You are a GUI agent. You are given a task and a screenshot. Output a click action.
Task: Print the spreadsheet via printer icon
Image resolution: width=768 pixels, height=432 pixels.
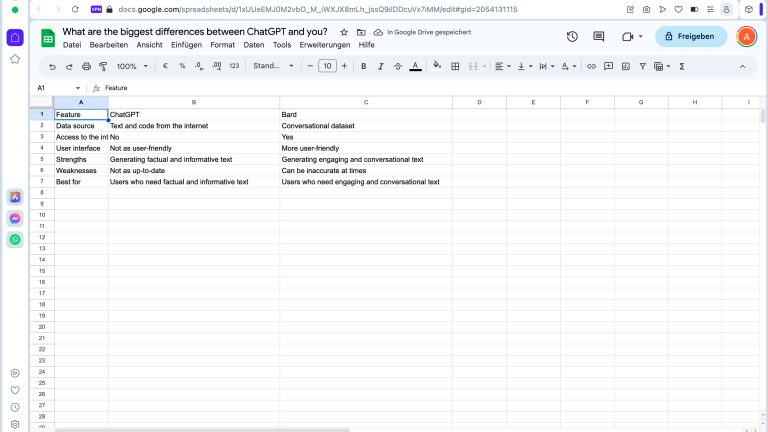pyautogui.click(x=86, y=67)
